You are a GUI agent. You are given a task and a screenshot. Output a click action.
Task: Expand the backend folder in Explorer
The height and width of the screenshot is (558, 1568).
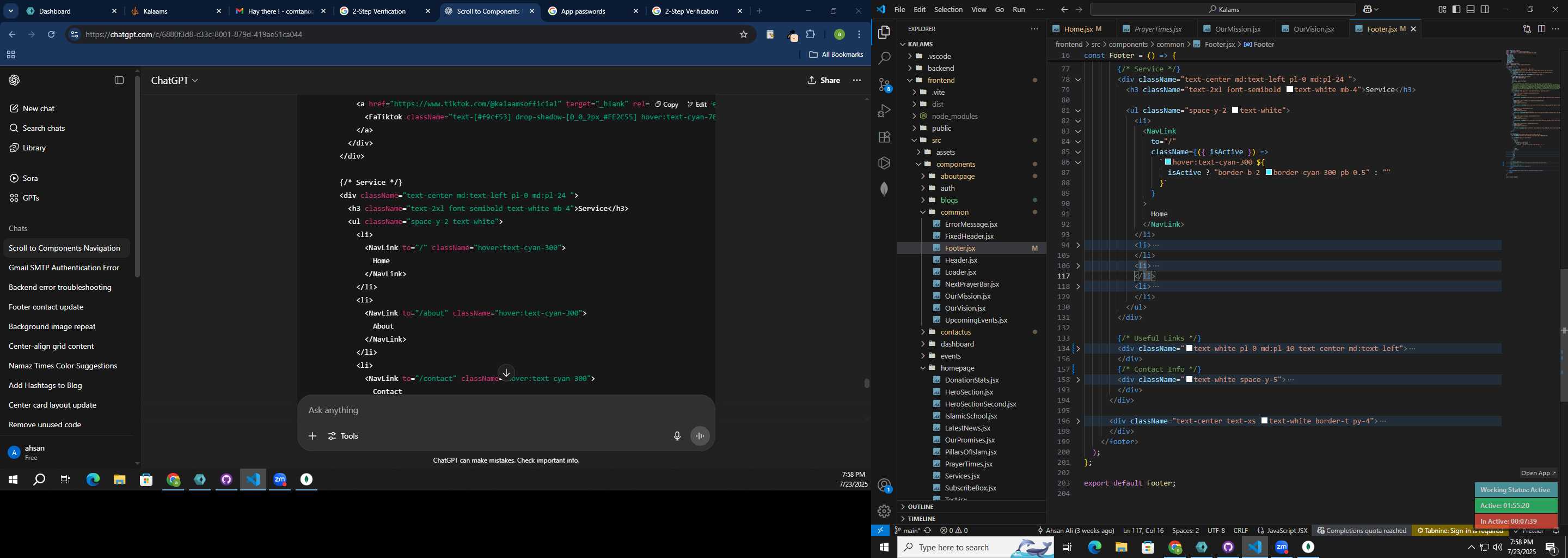910,68
